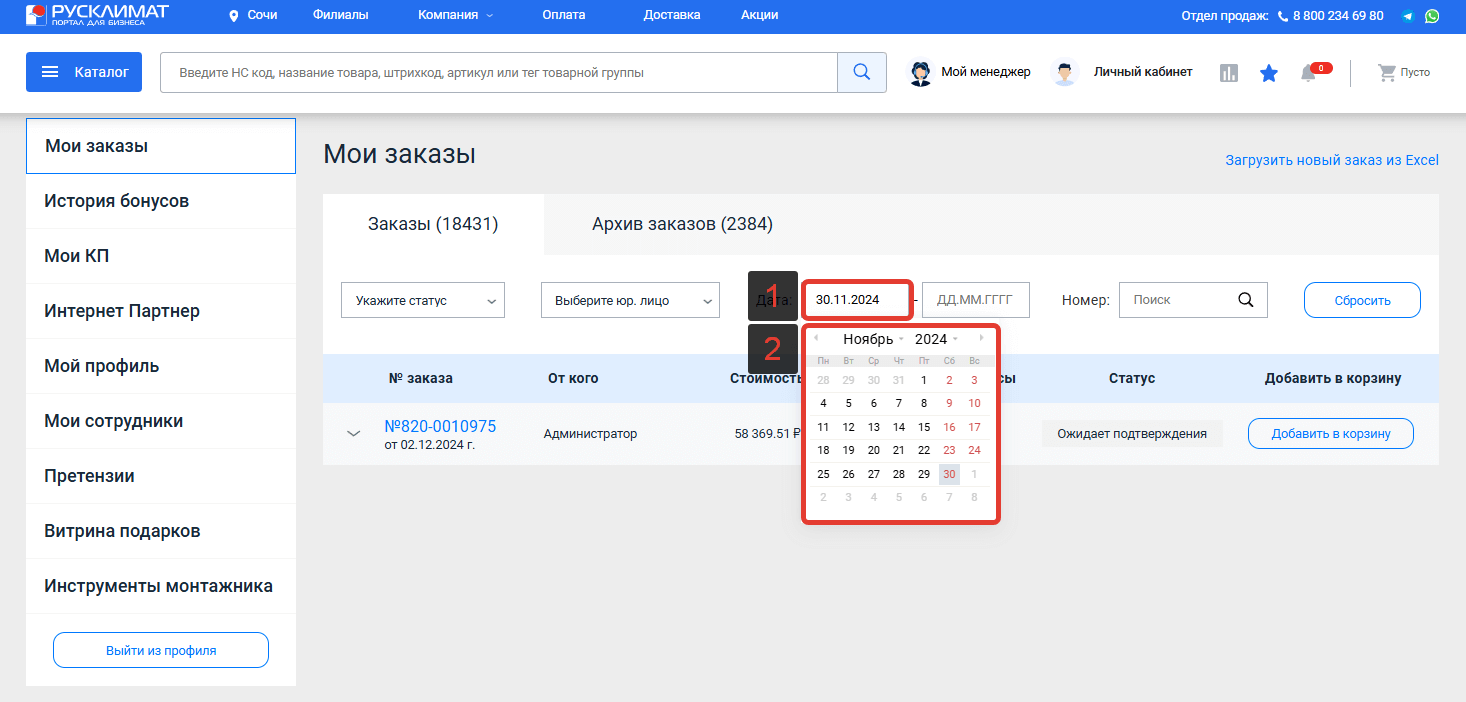Click the Статус column header
1466x702 pixels.
[x=1132, y=378]
